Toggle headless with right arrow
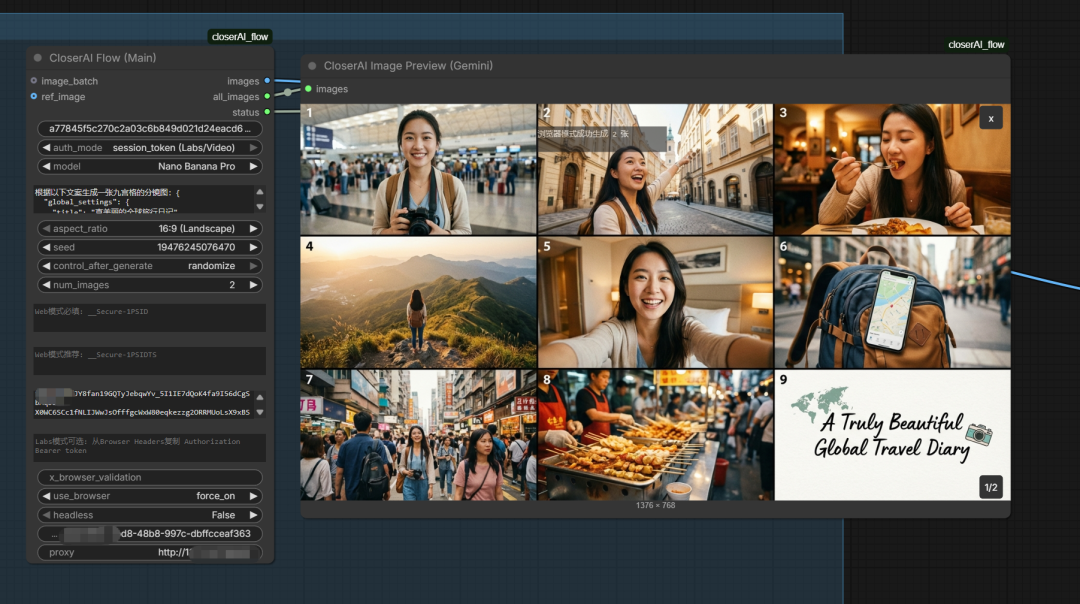This screenshot has height=604, width=1080. pos(253,514)
